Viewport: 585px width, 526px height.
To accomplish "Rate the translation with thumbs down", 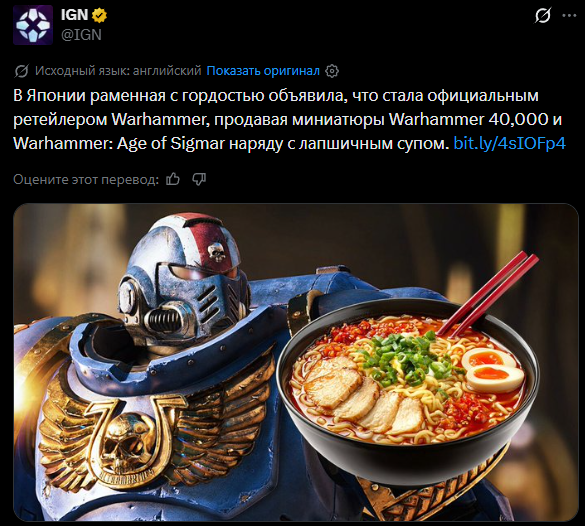I will point(199,179).
